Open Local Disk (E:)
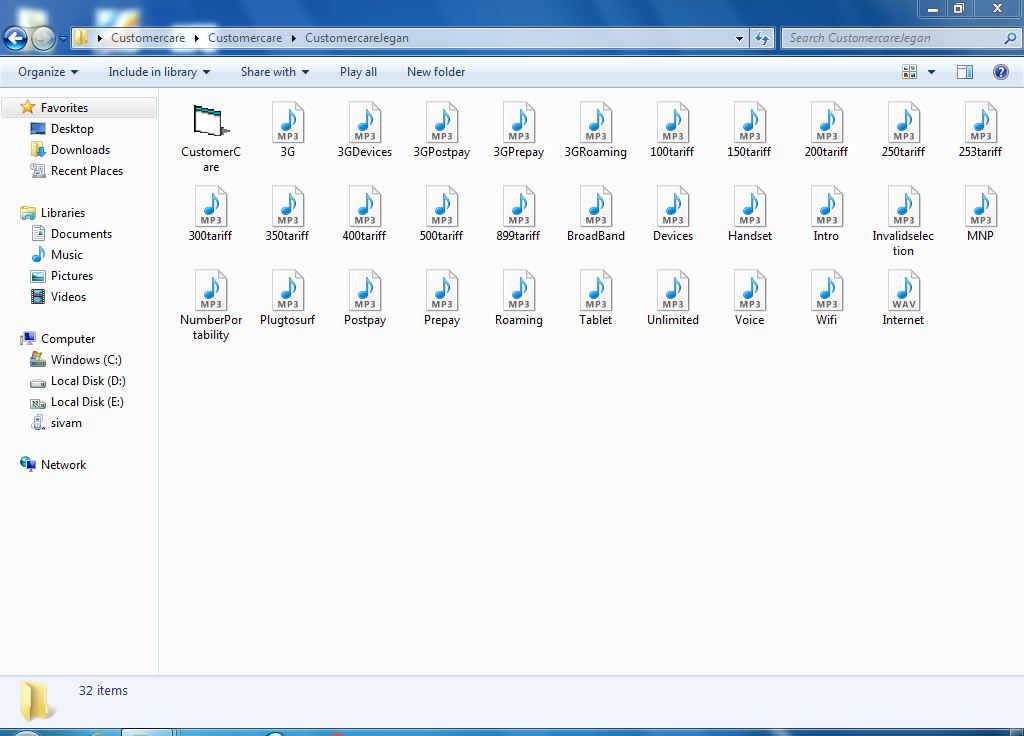This screenshot has width=1024, height=736. tap(87, 402)
